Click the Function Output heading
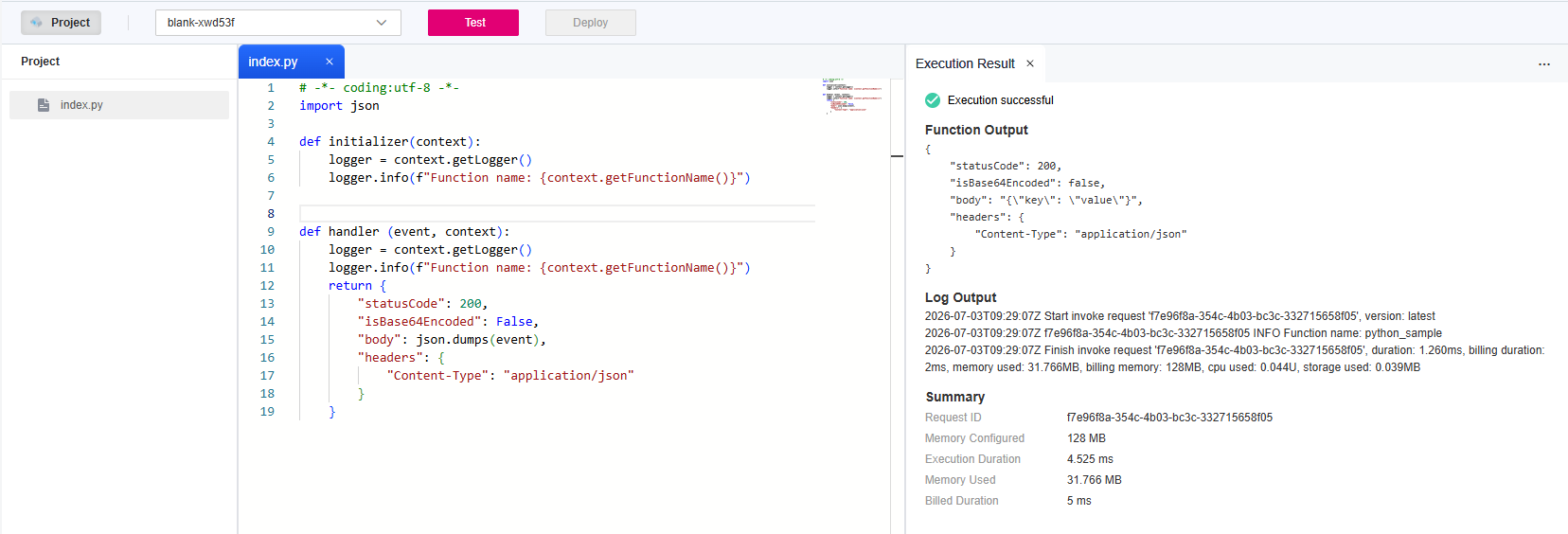The width and height of the screenshot is (1568, 534). [976, 131]
